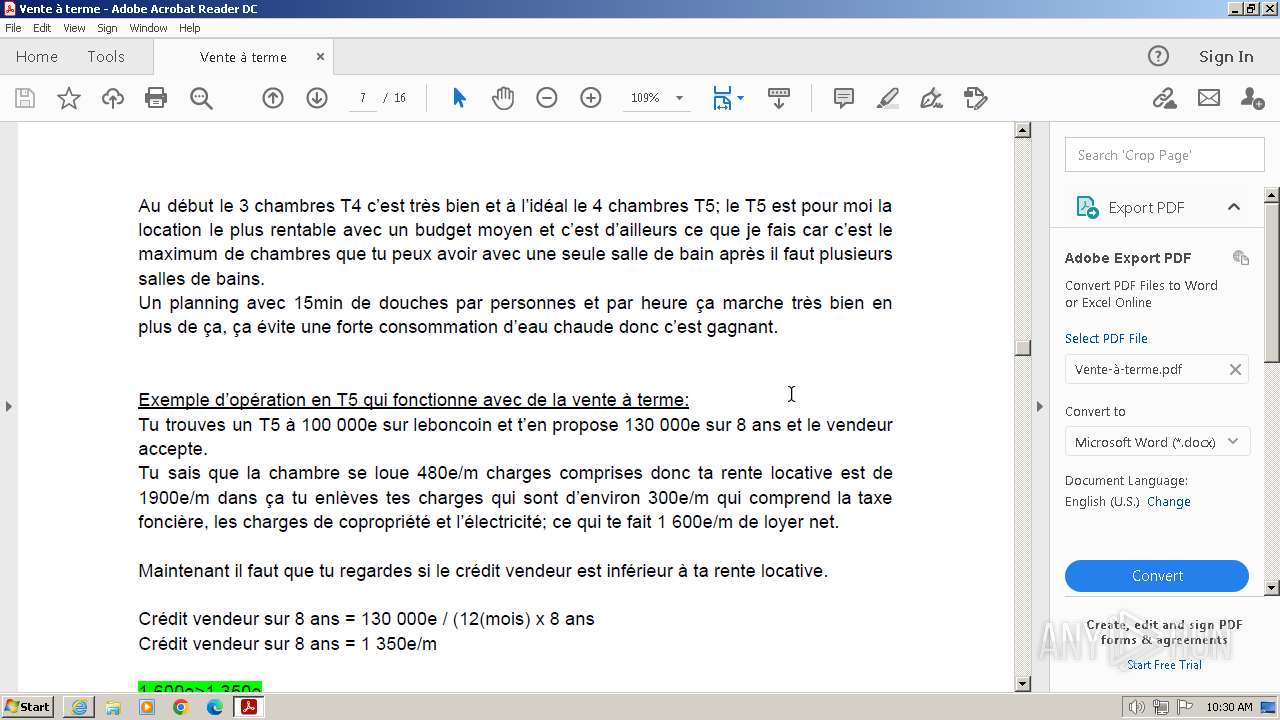Viewport: 1280px width, 720px height.
Task: Click the document scrollbar down arrow
Action: pyautogui.click(x=1022, y=684)
